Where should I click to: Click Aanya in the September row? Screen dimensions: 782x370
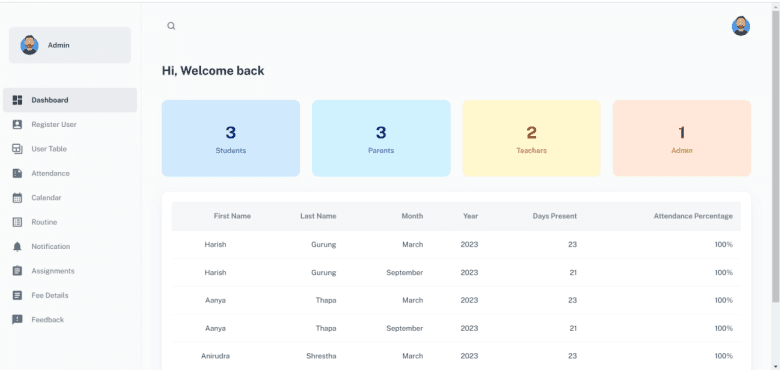(x=215, y=329)
